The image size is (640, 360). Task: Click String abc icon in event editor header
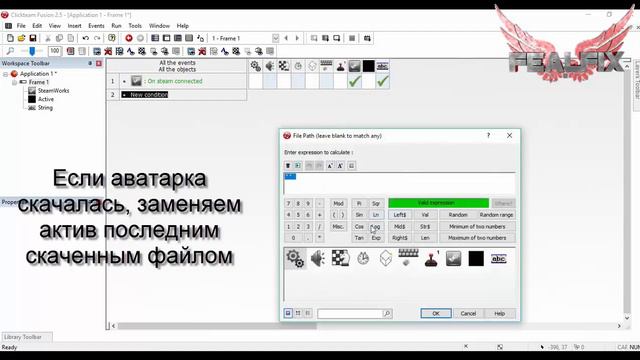point(382,66)
